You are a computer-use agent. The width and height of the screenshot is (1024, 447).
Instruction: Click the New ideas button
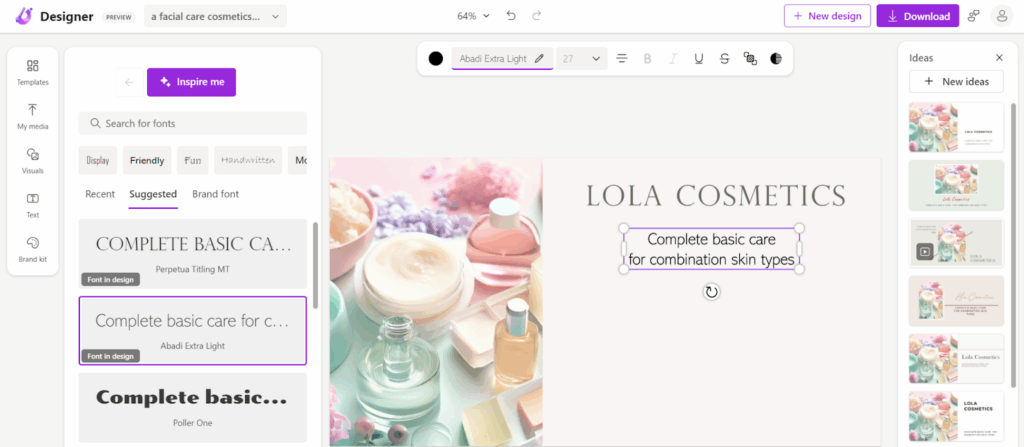tap(956, 82)
